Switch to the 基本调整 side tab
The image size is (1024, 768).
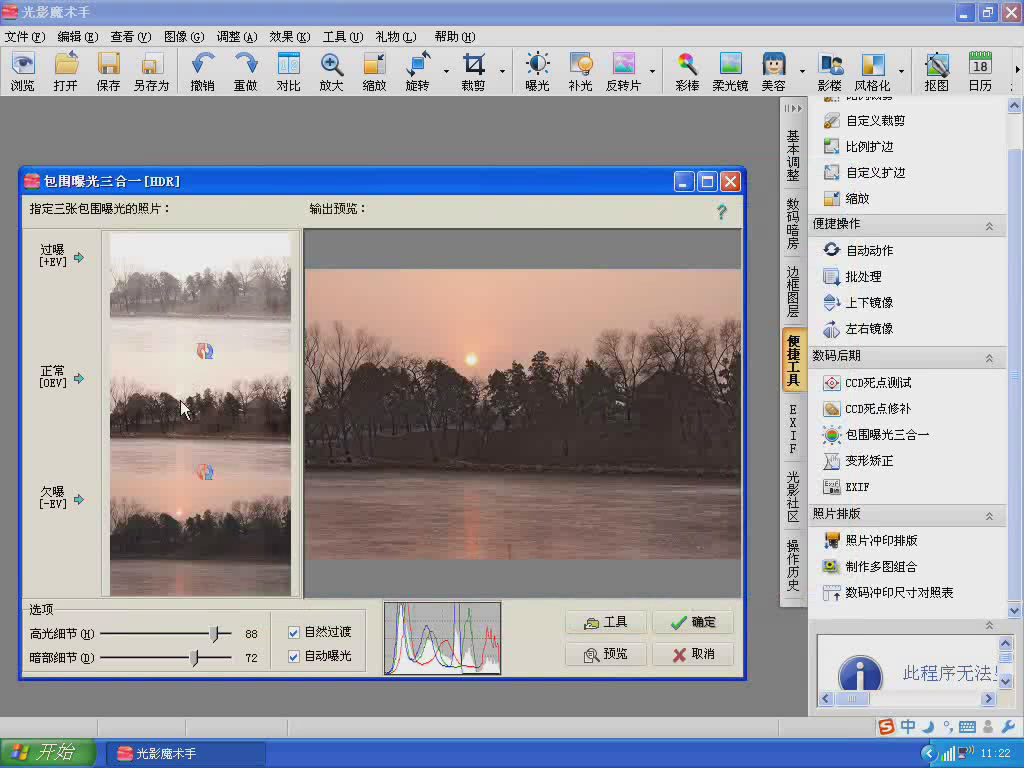point(793,155)
